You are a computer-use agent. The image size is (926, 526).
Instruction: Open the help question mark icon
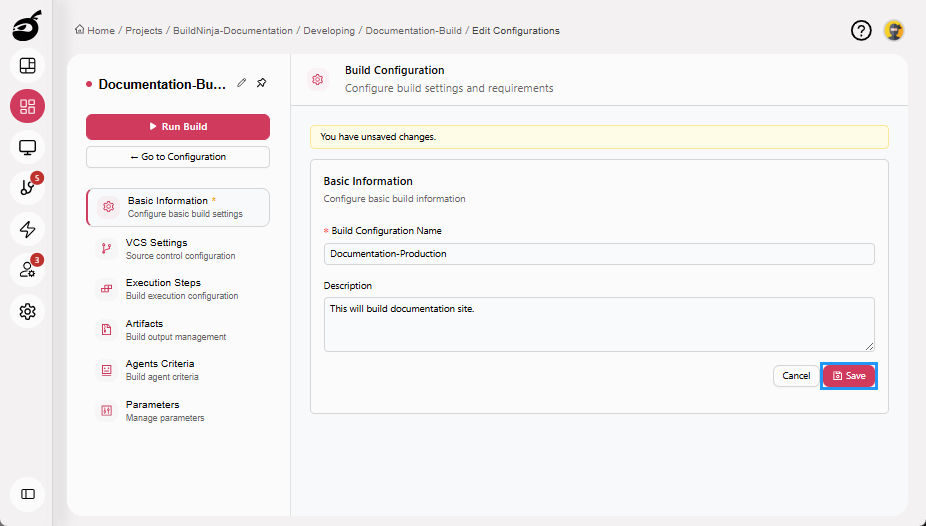[861, 30]
